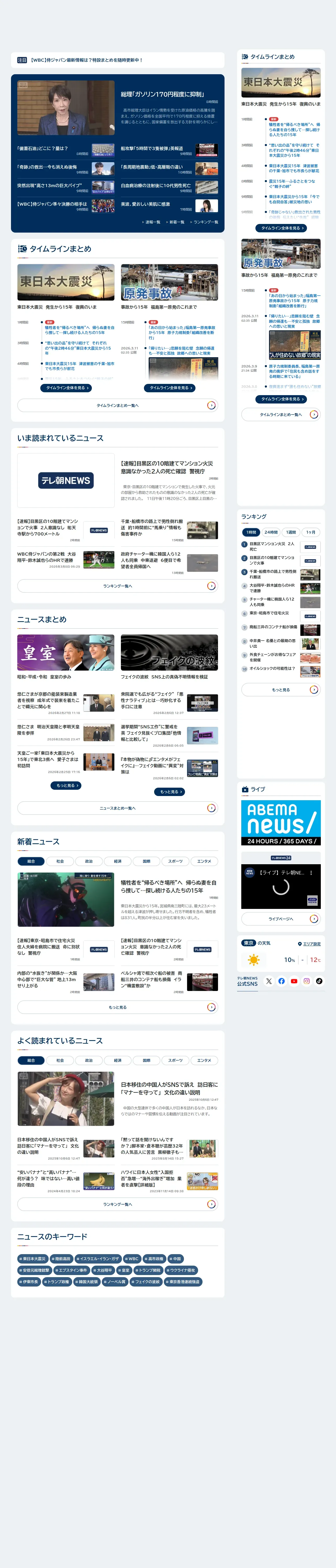Viewport: 336px width, 1568px height.
Task: Switch よく読まれているニュース to the 経済 tab
Action: [118, 1060]
